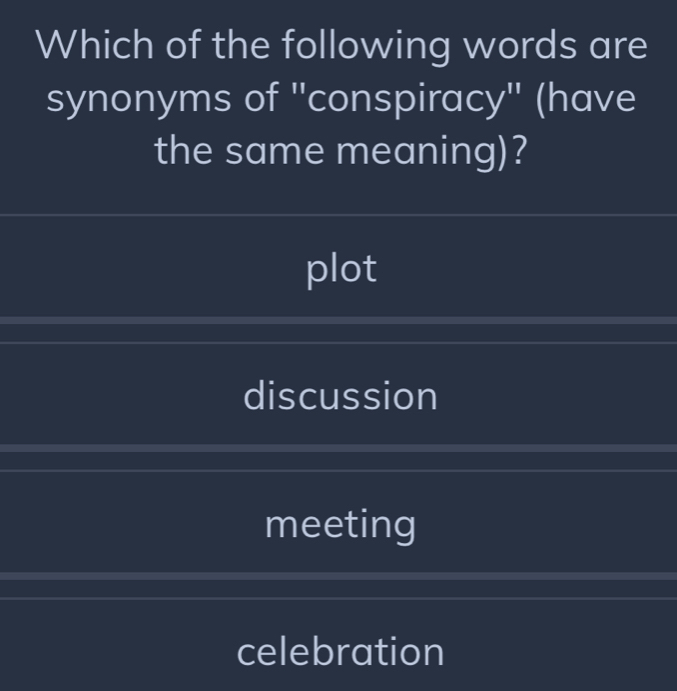
Task: Tap the word "celebration"
Action: tap(340, 651)
